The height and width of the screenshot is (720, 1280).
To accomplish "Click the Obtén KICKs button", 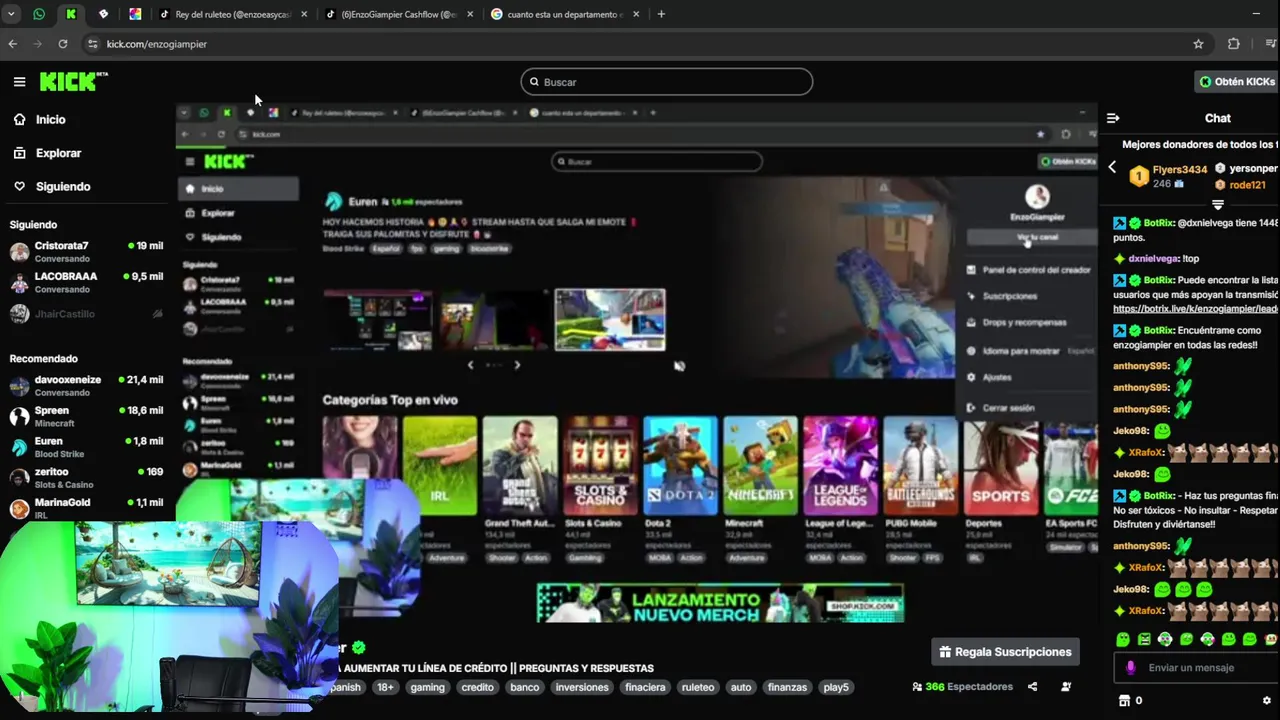I will tap(1237, 82).
